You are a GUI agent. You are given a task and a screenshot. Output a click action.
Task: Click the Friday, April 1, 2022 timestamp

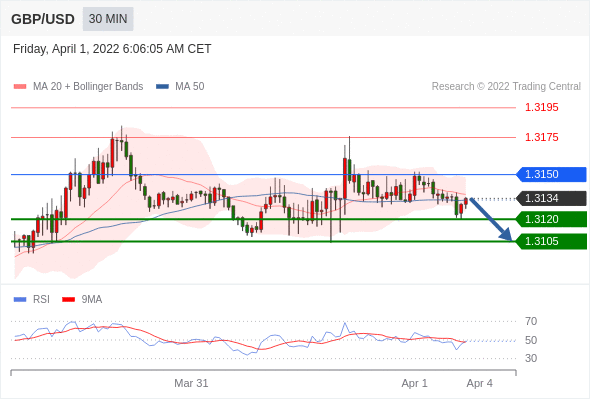(112, 49)
